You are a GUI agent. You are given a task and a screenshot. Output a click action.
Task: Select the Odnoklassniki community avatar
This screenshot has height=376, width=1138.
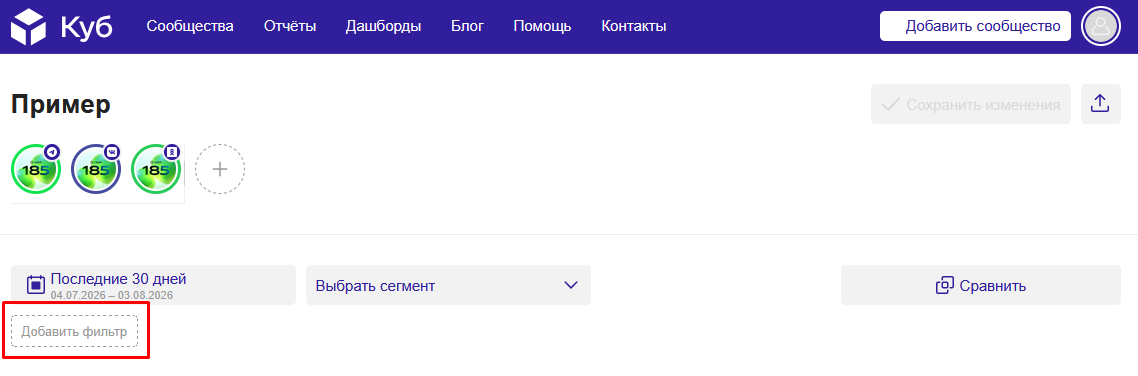tap(155, 168)
